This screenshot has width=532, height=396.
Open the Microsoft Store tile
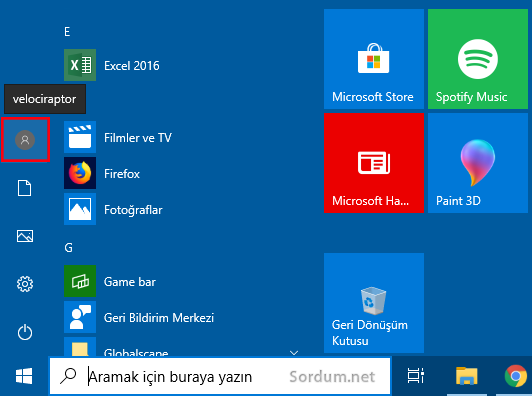click(x=374, y=59)
